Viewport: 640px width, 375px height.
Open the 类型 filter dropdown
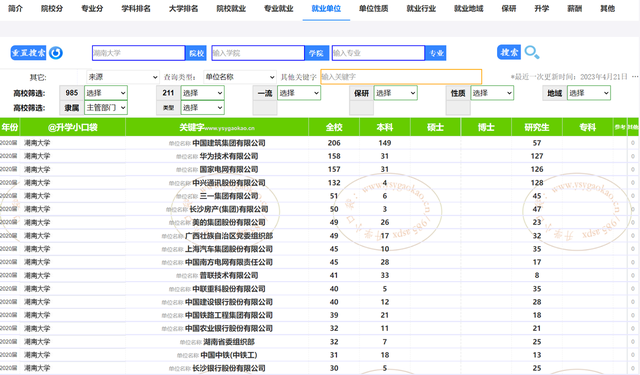tap(202, 108)
